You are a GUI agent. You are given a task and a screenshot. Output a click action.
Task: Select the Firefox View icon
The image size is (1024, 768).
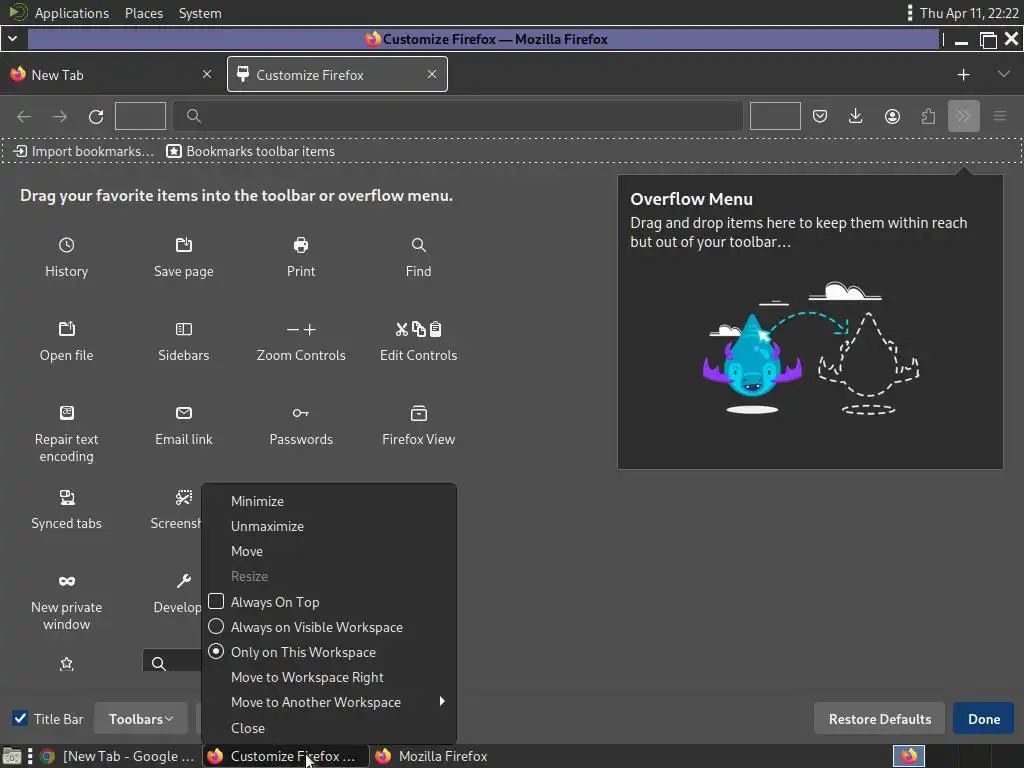pos(419,413)
